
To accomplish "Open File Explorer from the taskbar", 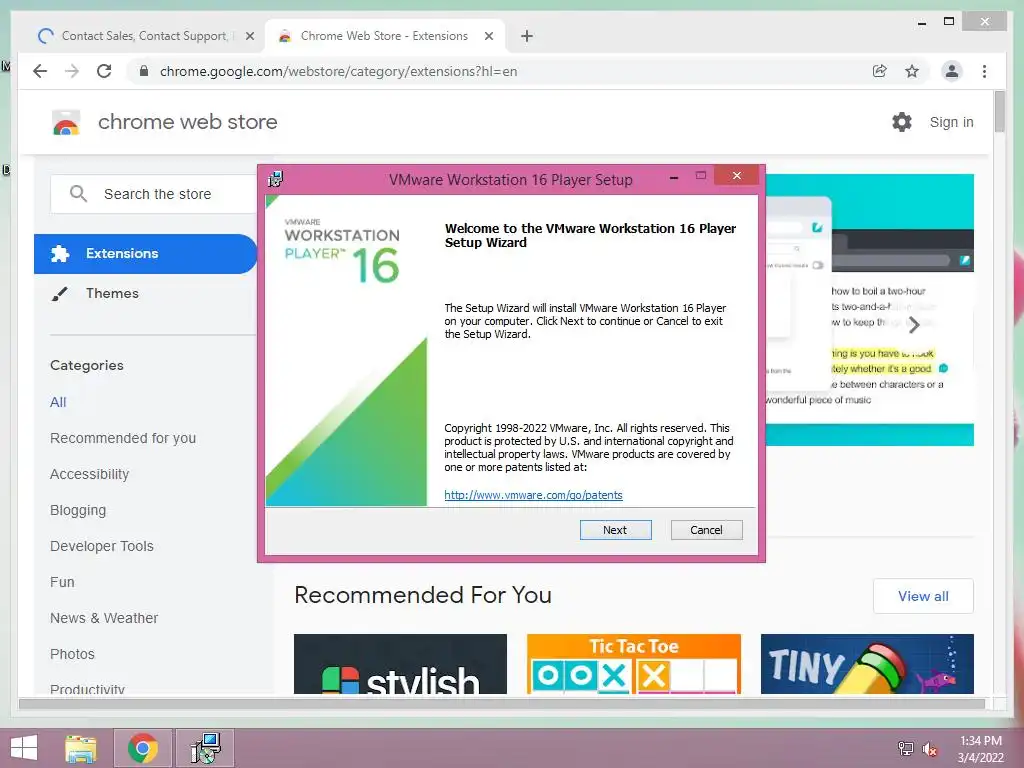I will (x=81, y=748).
